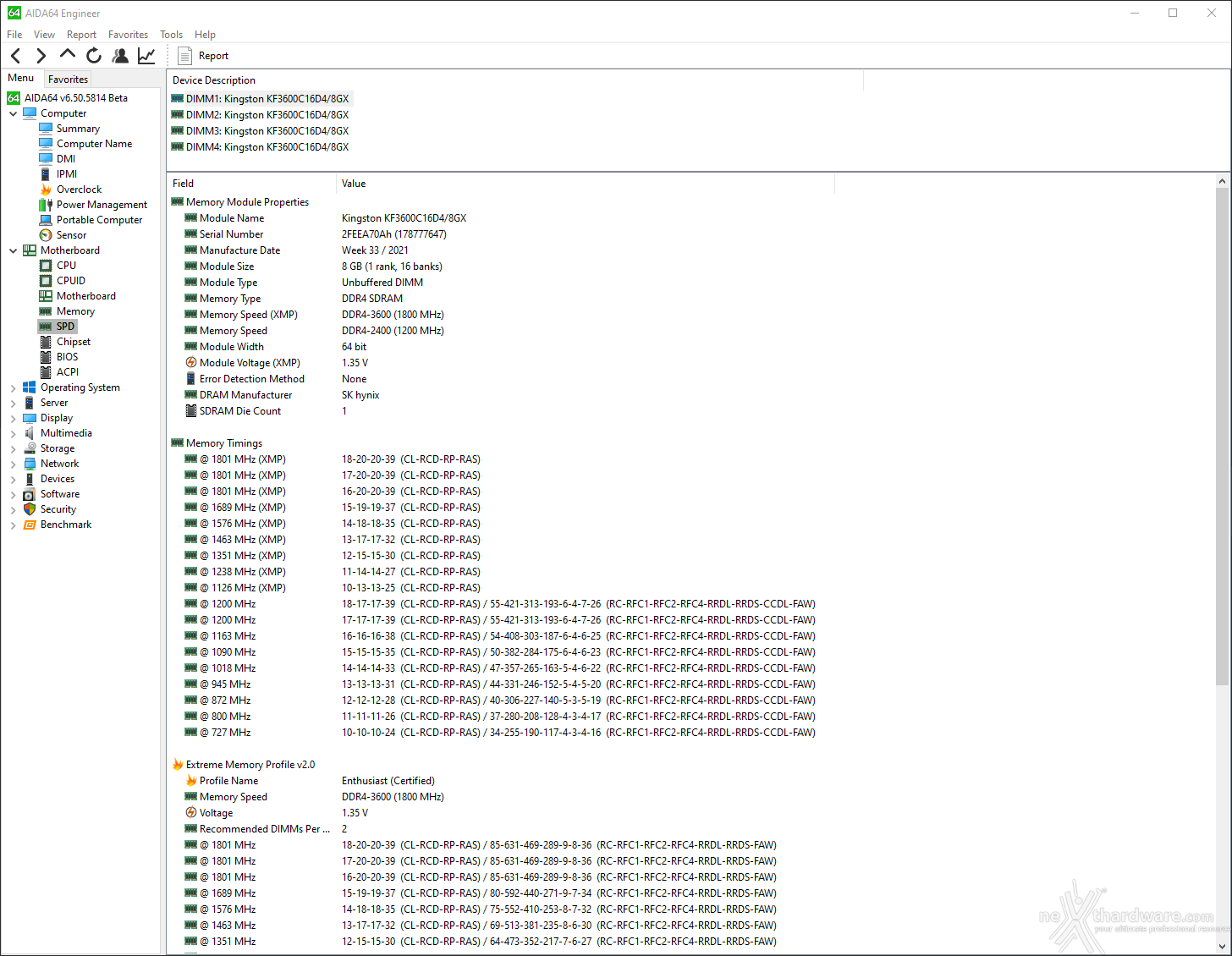1232x956 pixels.
Task: Click the Report toolbar button
Action: 203,56
